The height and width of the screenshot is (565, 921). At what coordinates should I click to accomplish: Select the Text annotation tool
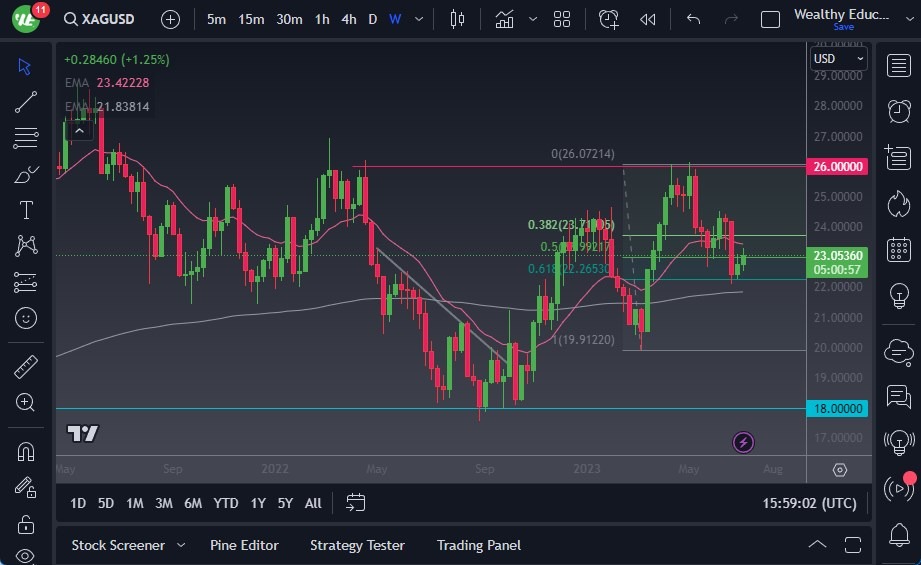coord(26,210)
